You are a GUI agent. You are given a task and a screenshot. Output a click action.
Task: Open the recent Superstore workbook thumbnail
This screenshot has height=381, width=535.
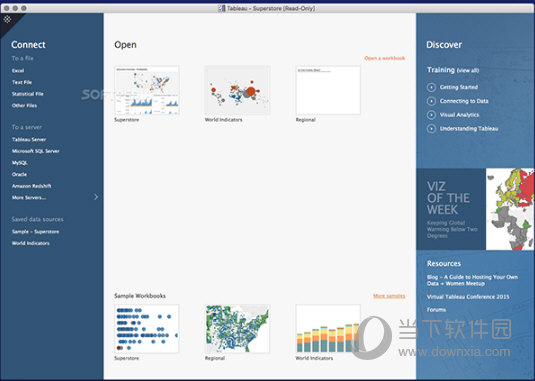click(x=147, y=90)
